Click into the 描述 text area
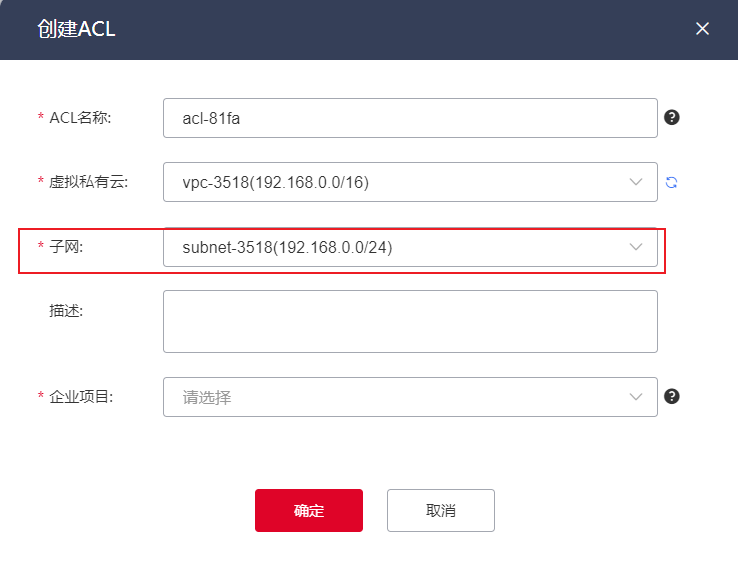Image resolution: width=738 pixels, height=565 pixels. click(x=410, y=321)
